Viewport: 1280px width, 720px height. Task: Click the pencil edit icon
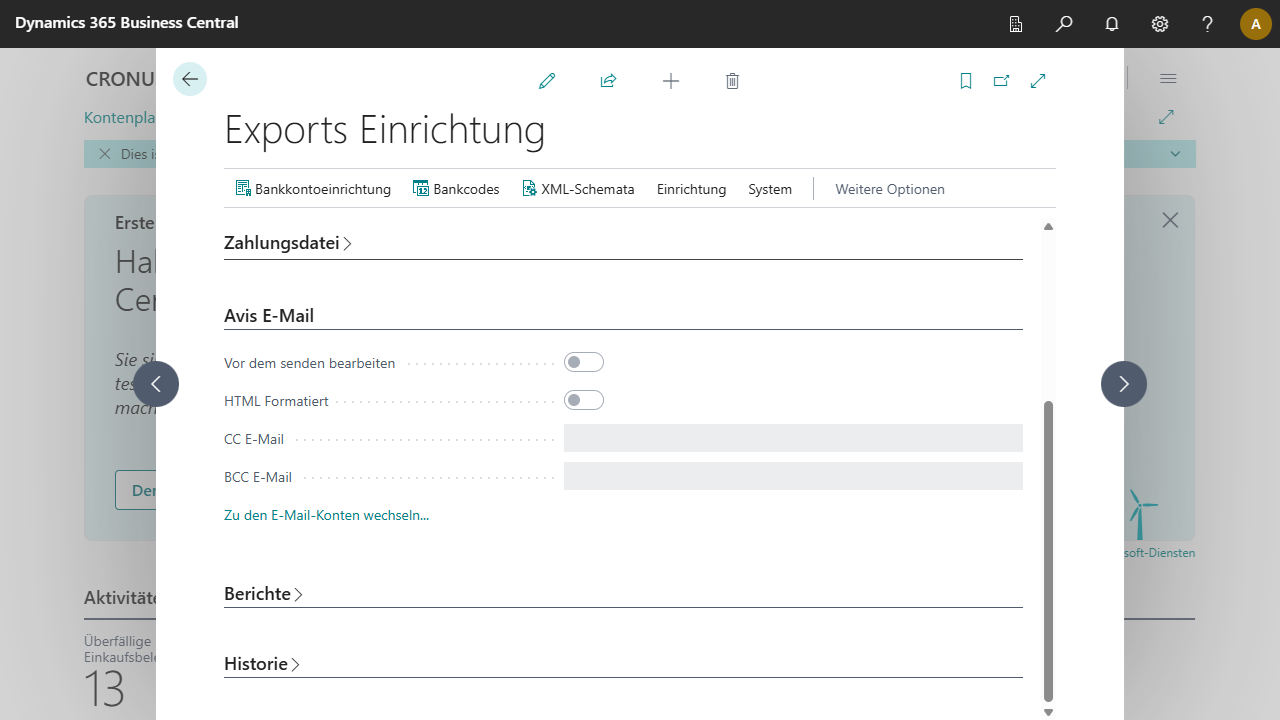(547, 81)
